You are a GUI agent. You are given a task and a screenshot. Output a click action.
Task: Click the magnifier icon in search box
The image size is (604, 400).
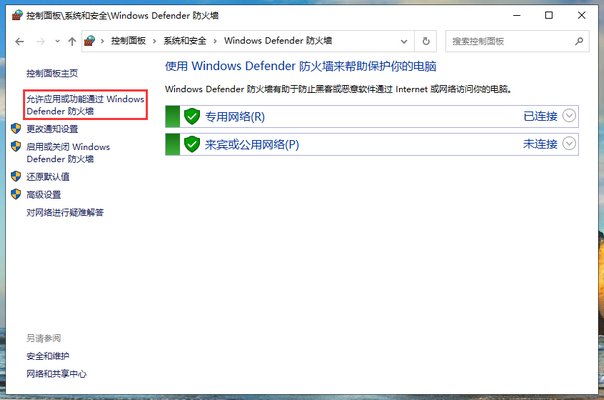pos(579,41)
